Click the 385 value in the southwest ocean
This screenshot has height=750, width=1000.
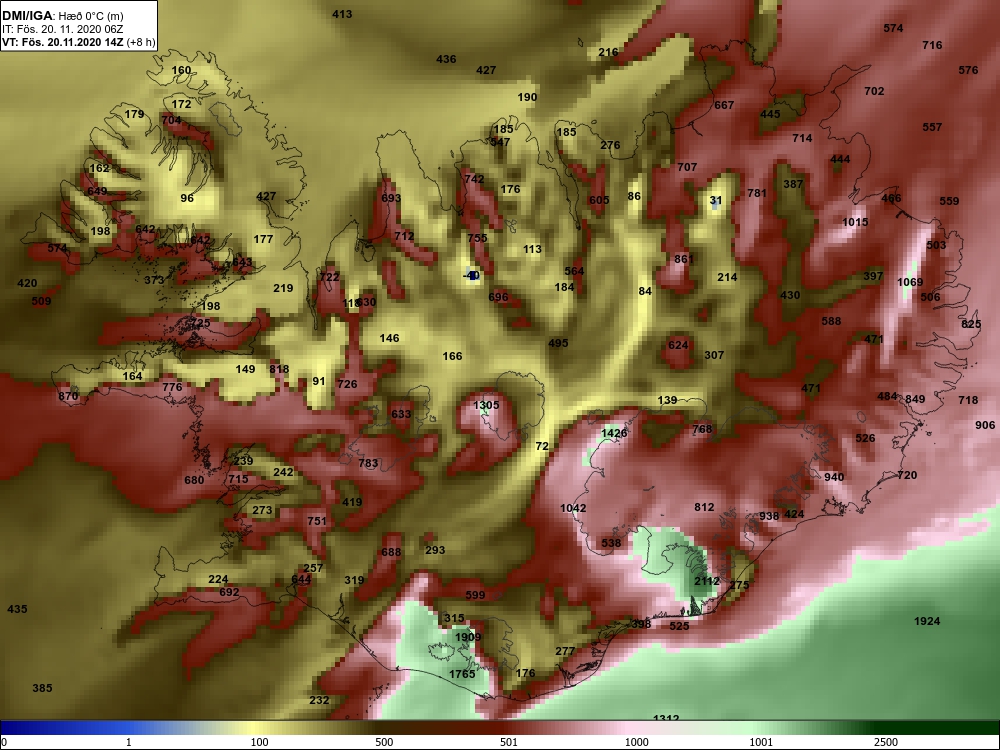pos(42,688)
